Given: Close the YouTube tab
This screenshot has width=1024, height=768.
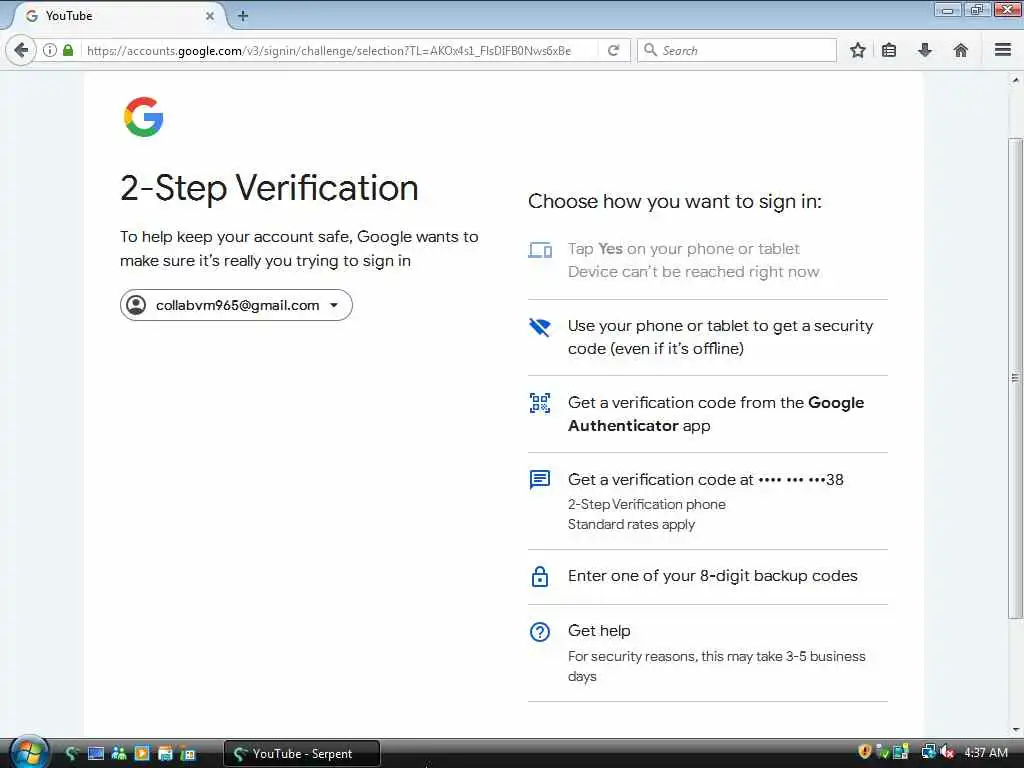Looking at the screenshot, I should (x=210, y=16).
